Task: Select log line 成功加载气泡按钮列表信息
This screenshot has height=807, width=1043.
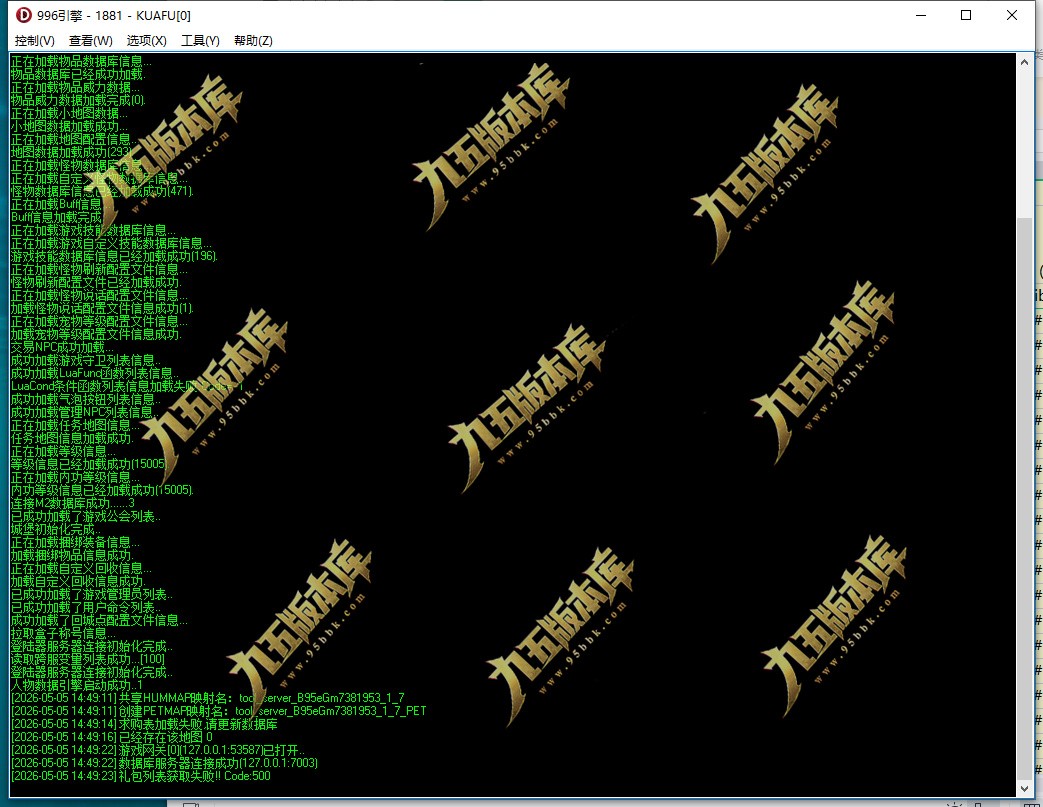Action: tap(86, 399)
